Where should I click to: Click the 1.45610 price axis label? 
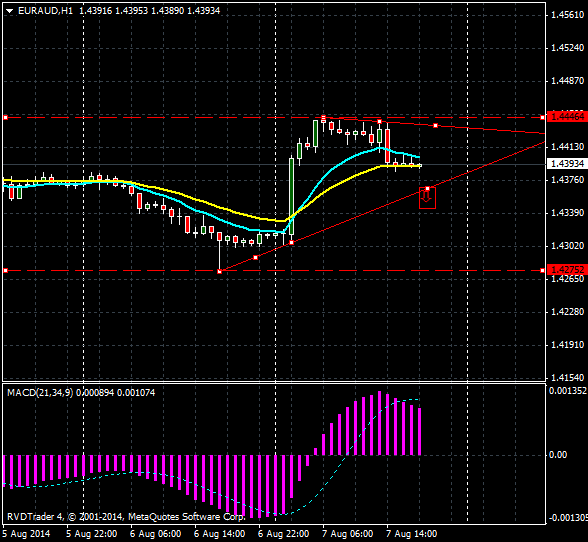(567, 15)
